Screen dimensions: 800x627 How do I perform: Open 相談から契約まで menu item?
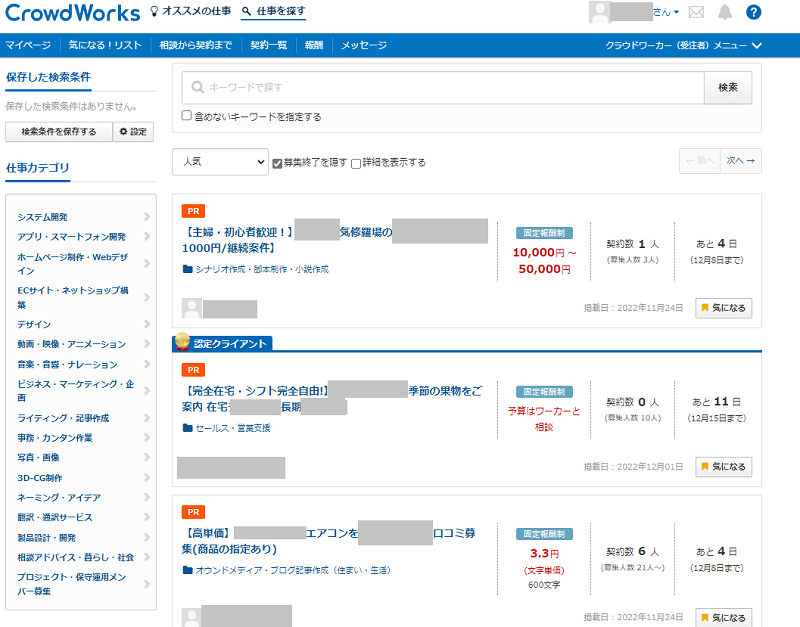[x=196, y=45]
